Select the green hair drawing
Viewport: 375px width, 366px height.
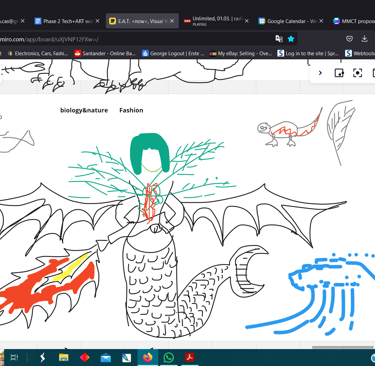[x=150, y=153]
